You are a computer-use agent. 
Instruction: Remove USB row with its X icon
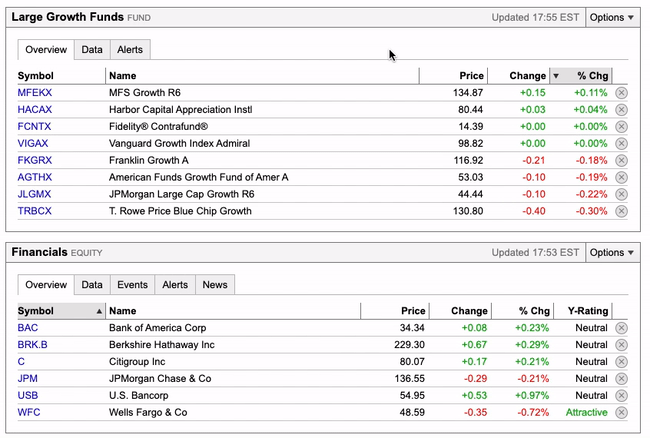(621, 395)
